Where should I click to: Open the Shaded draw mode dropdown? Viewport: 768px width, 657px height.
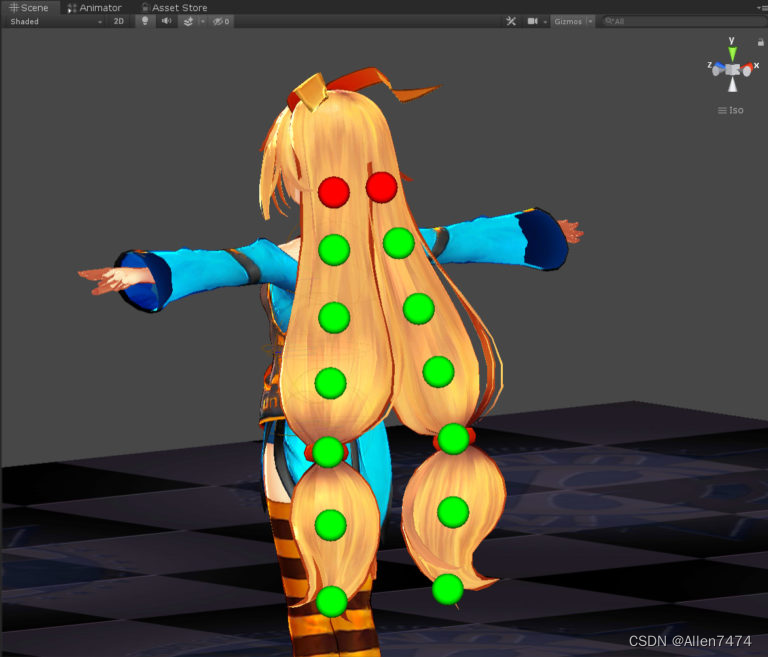(x=56, y=21)
